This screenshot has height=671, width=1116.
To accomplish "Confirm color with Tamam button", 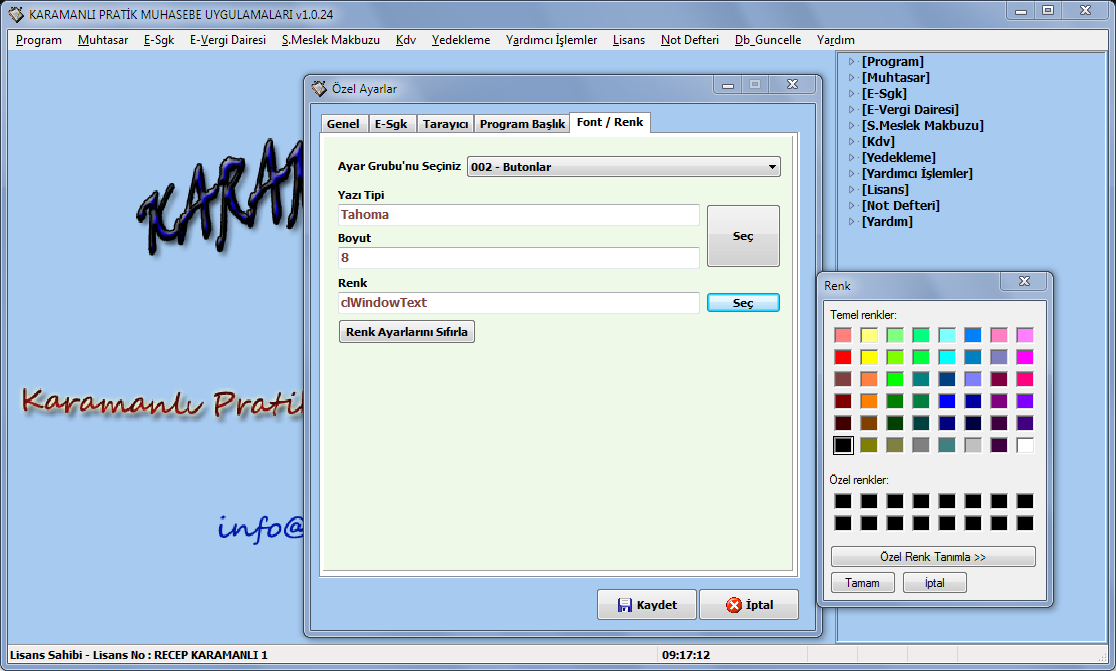I will [x=862, y=583].
